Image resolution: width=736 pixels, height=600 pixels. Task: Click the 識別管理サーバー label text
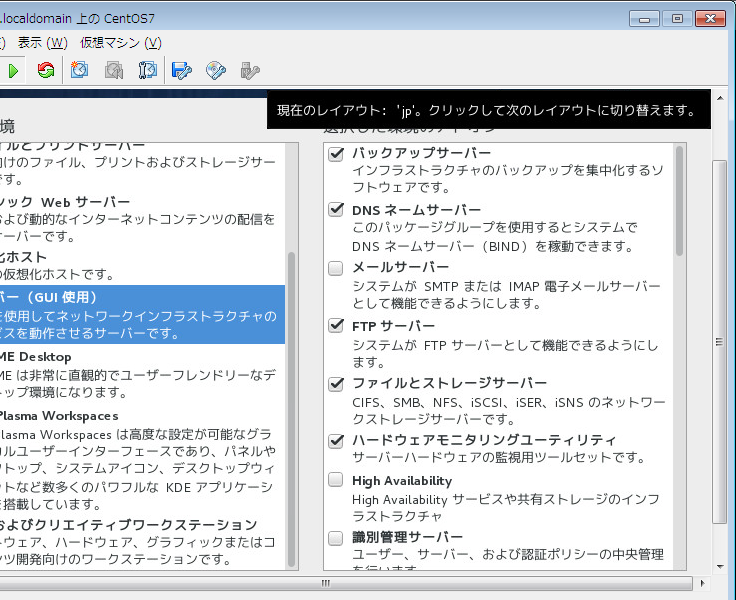[407, 536]
